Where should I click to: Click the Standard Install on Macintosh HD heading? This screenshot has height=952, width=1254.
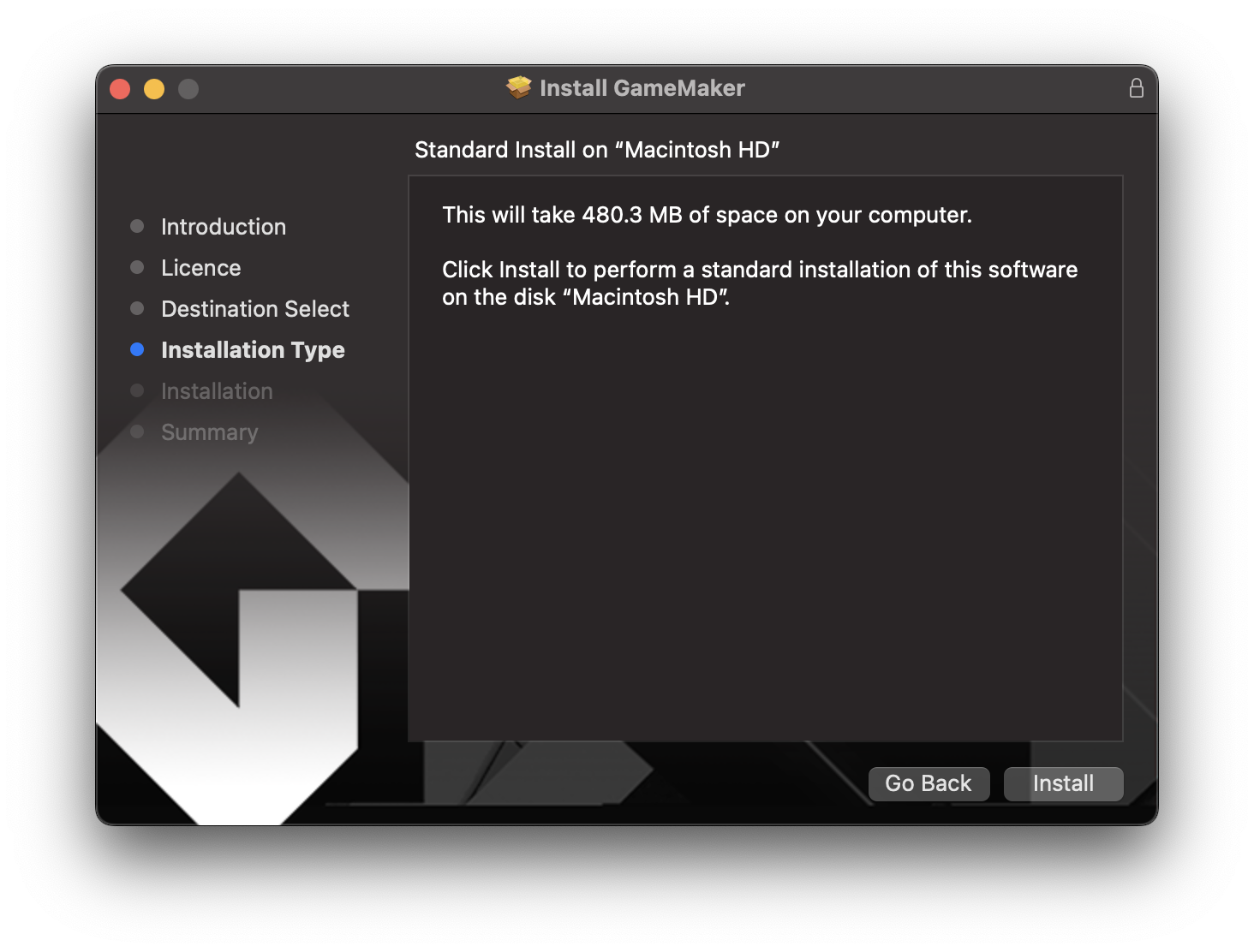coord(597,150)
